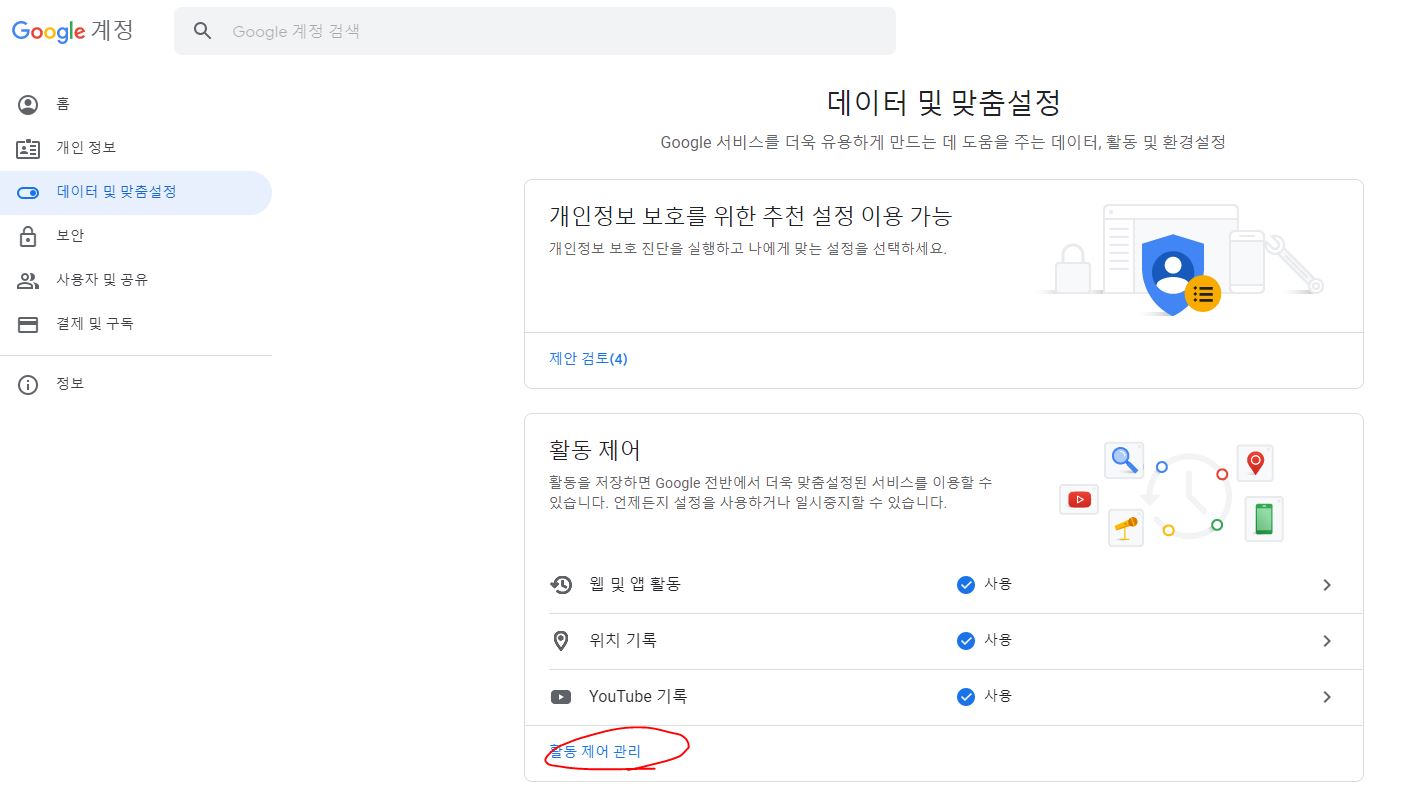The height and width of the screenshot is (791, 1410).
Task: Go to the 보안 menu item
Action: 136,236
